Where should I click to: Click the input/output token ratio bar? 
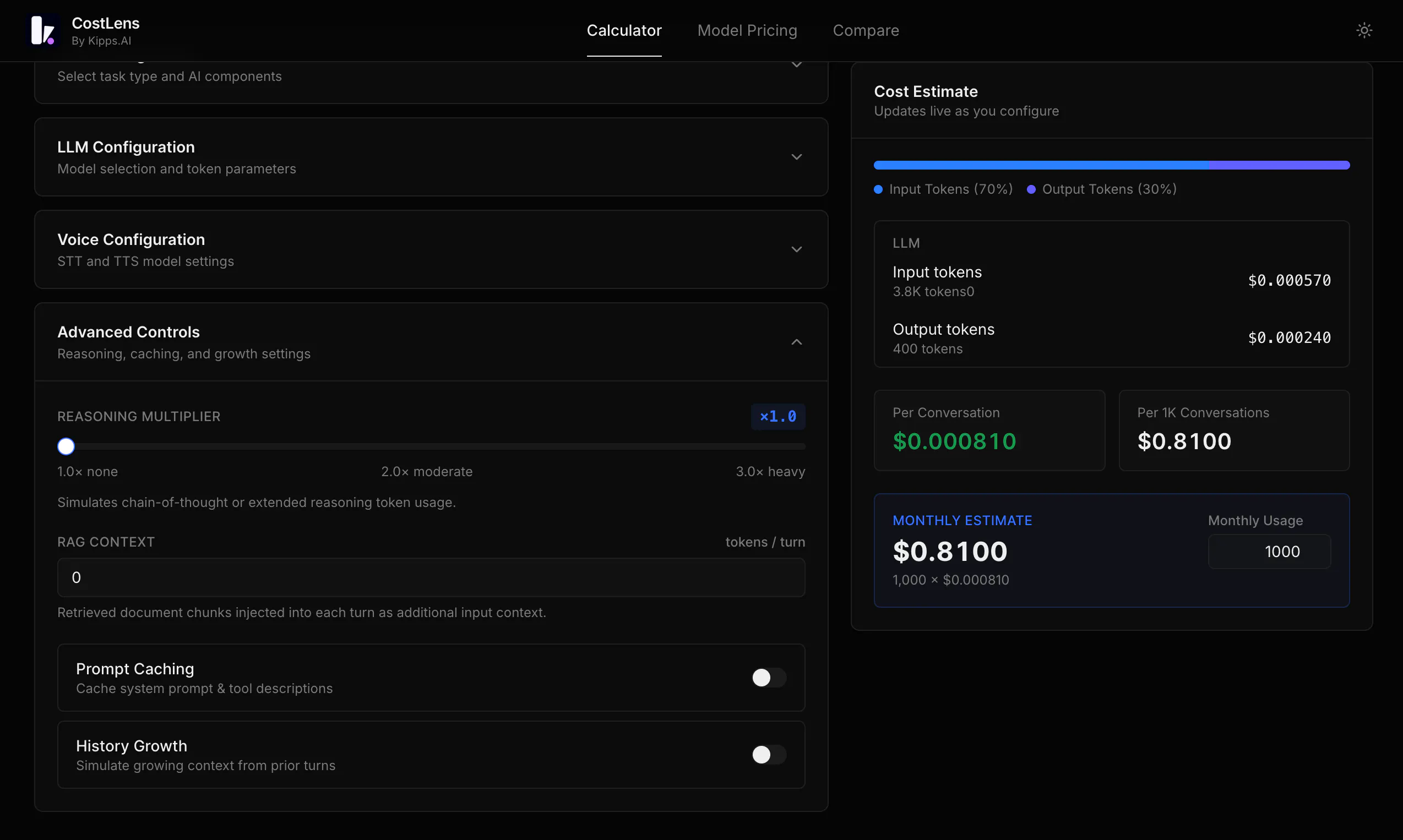click(1111, 165)
